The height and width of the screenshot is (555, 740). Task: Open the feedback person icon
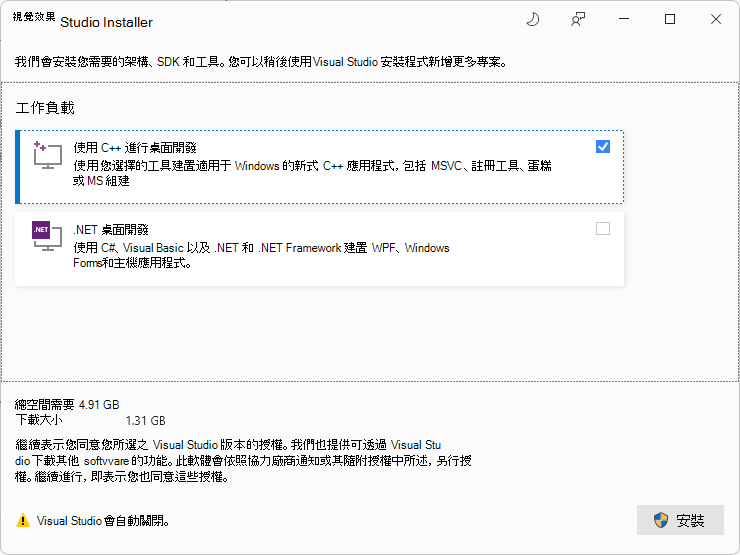[578, 19]
